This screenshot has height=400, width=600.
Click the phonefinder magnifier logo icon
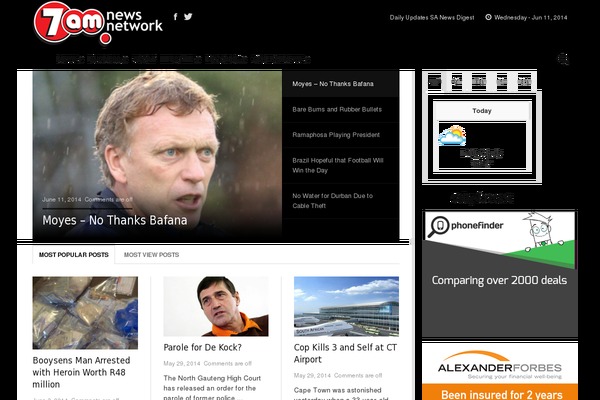(438, 226)
